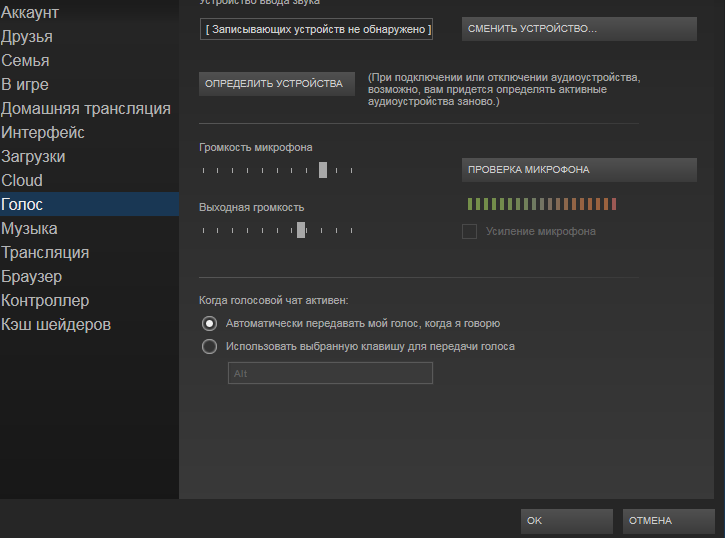Viewport: 725px width, 538px height.
Task: Select automatic voice transmission radio option
Action: point(209,323)
